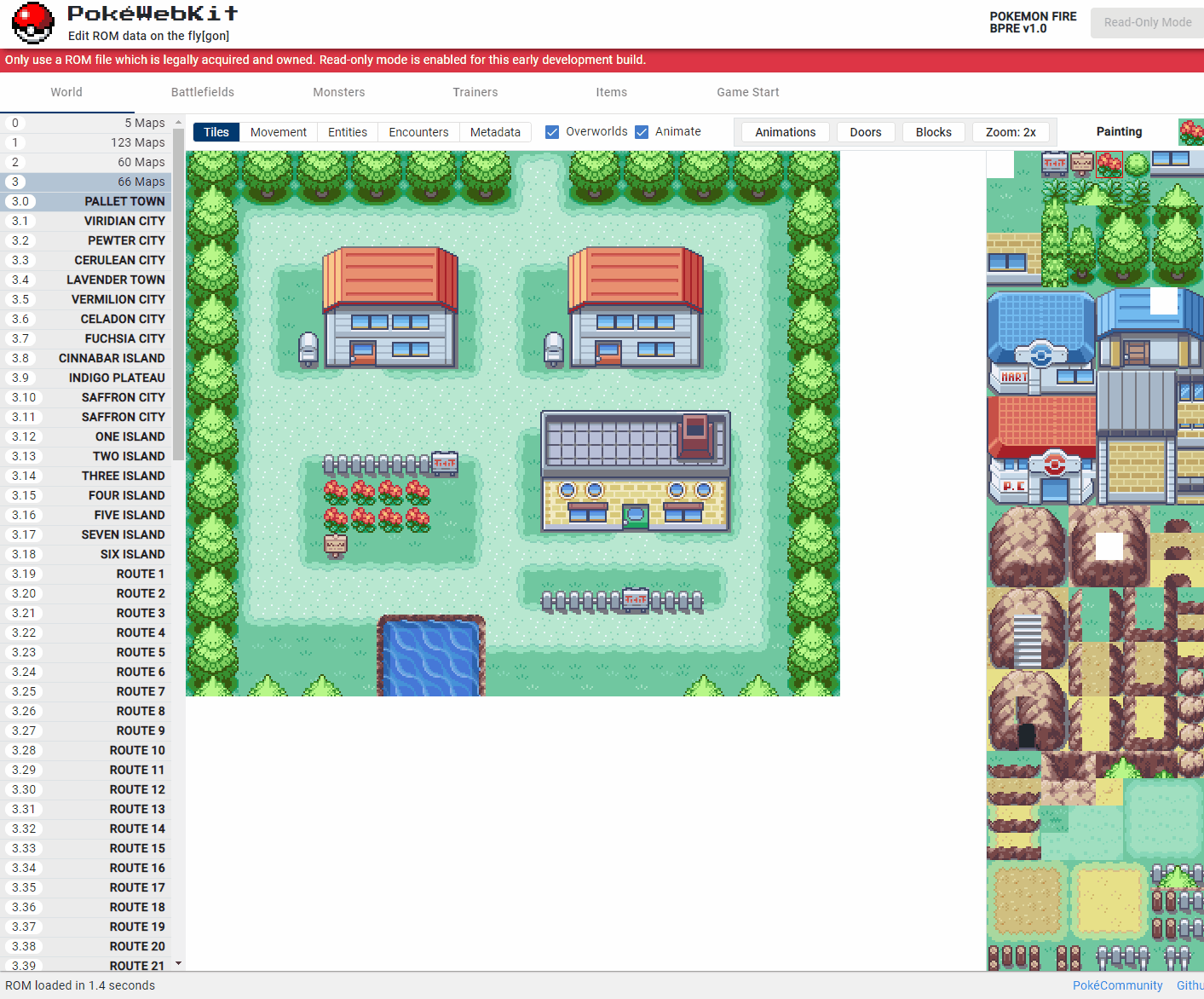Select VIRIDIAN CITY map
The width and height of the screenshot is (1204, 999).
click(x=86, y=221)
